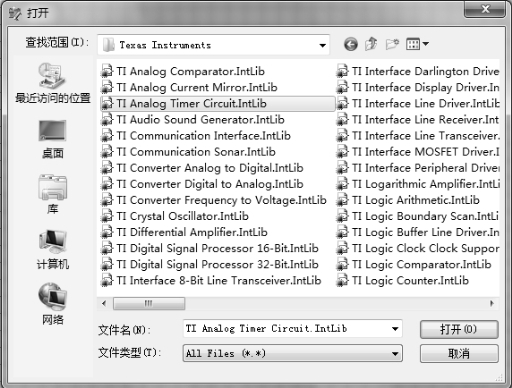Select TI Logic Boundary Scan file name
This screenshot has height=388, width=512.
point(426,216)
